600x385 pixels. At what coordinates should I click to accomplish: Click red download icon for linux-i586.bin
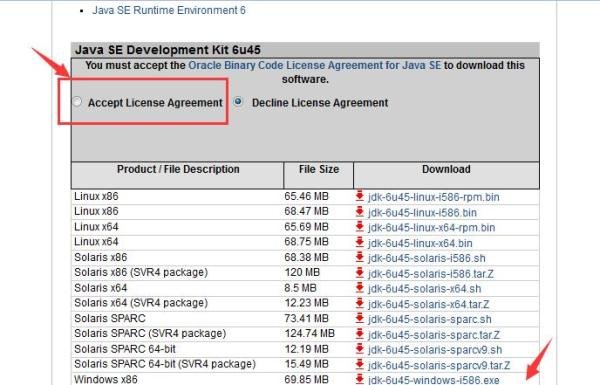click(x=359, y=211)
